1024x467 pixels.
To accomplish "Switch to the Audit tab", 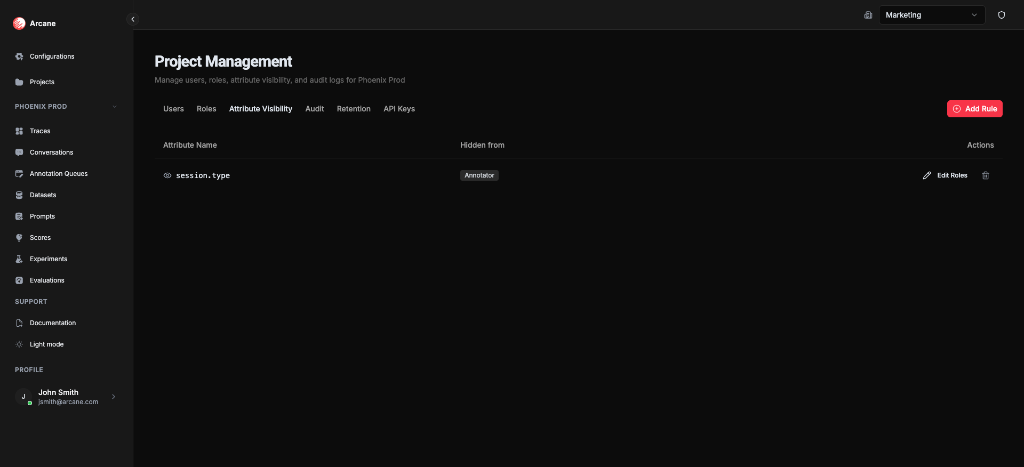I will 315,109.
